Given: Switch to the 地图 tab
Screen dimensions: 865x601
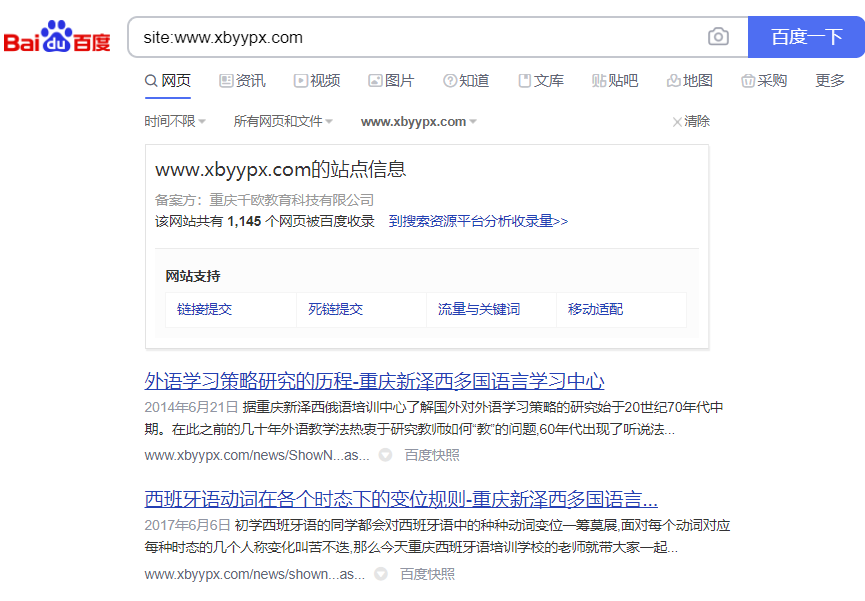Looking at the screenshot, I should click(690, 81).
